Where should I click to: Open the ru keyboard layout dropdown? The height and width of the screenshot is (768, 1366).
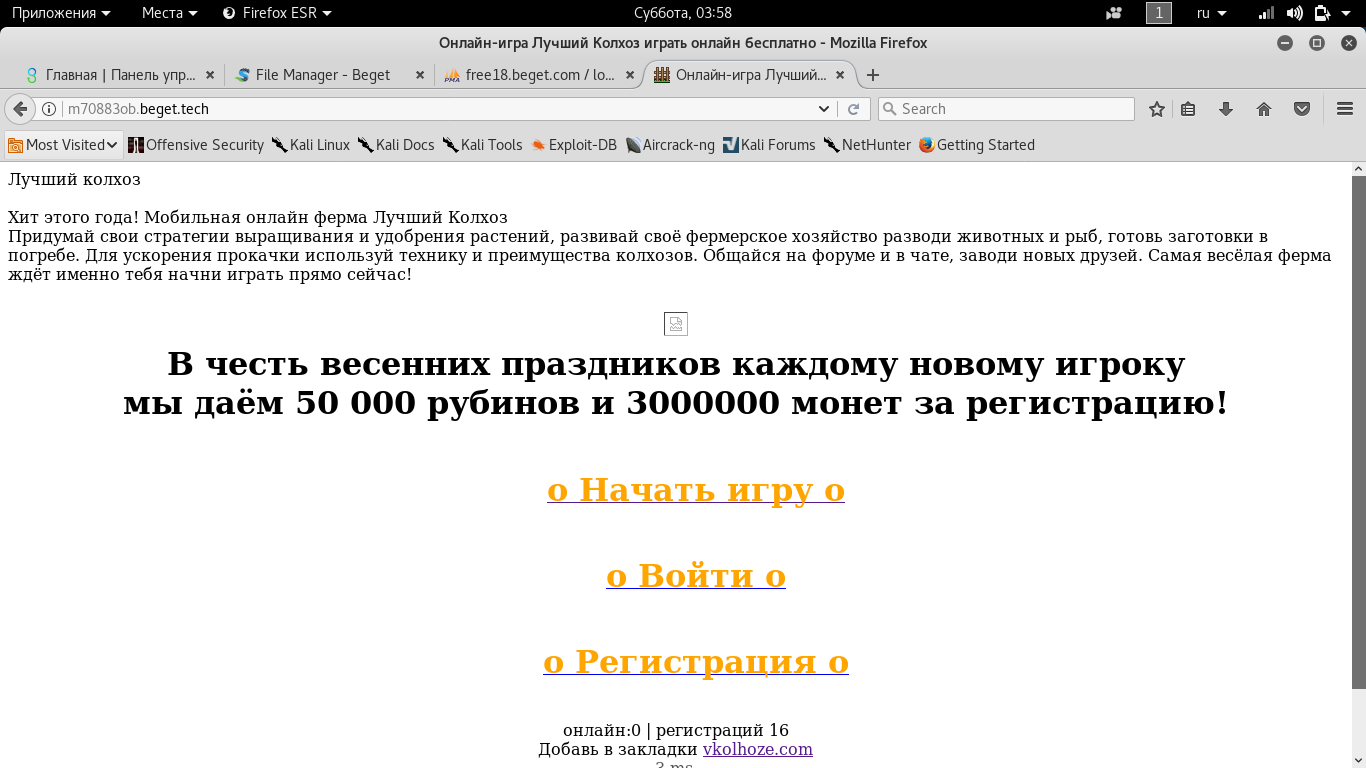tap(1211, 13)
